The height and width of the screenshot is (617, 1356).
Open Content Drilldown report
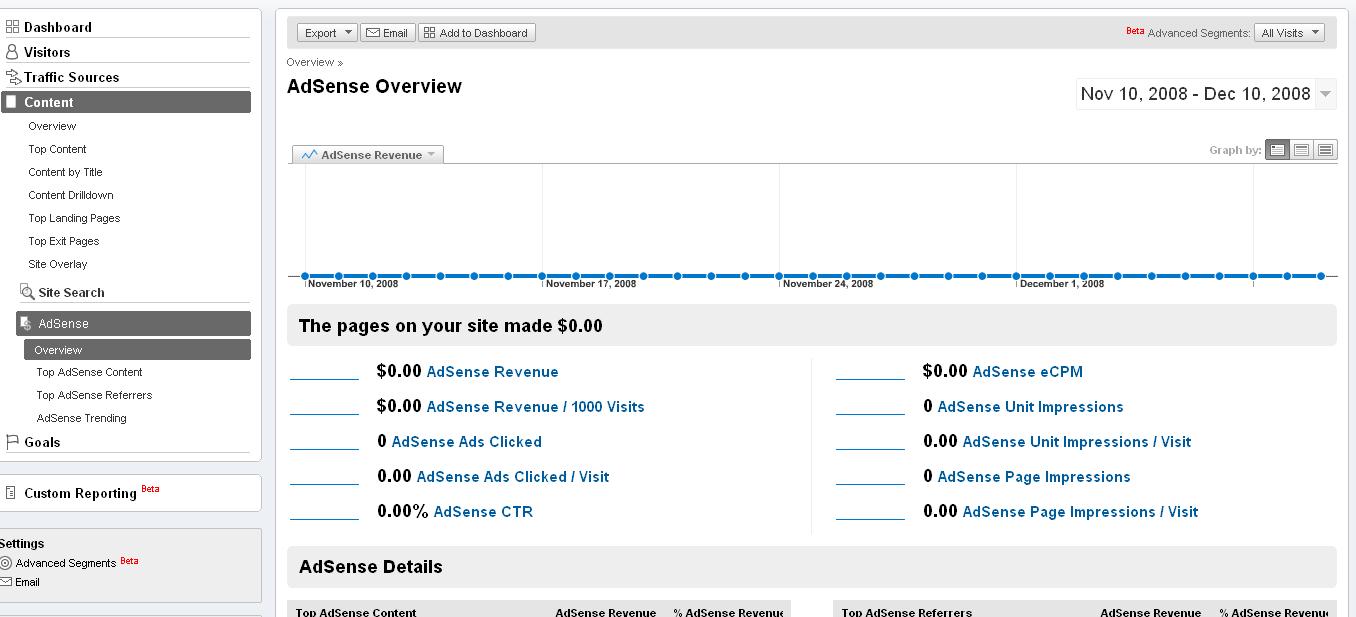[x=71, y=195]
